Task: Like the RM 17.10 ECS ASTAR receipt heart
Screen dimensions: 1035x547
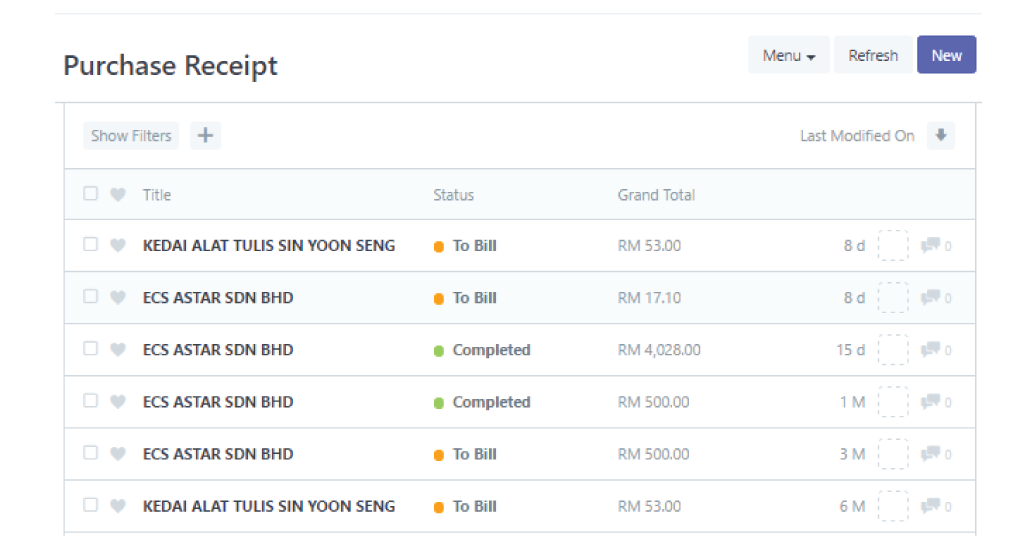Action: point(117,298)
